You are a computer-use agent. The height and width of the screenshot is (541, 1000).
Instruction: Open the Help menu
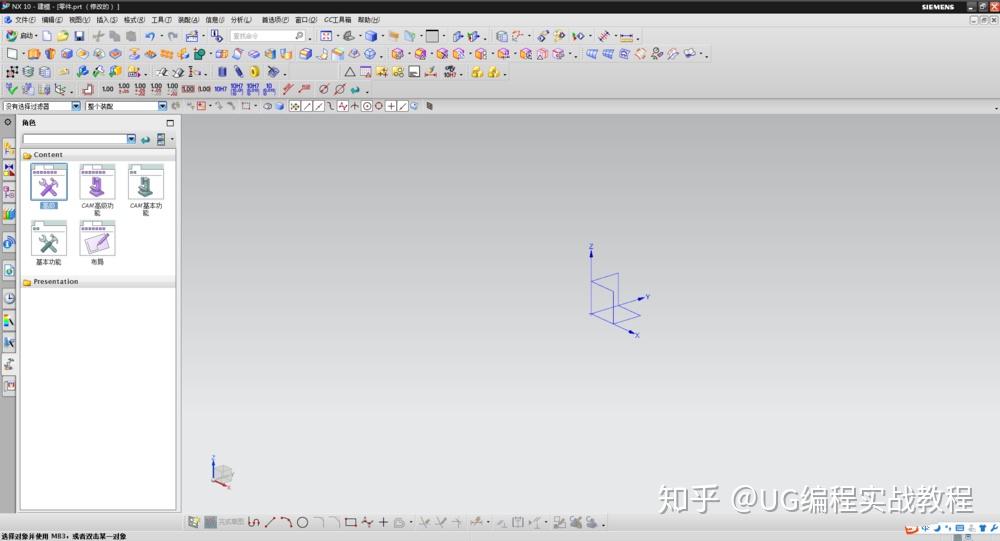[368, 20]
